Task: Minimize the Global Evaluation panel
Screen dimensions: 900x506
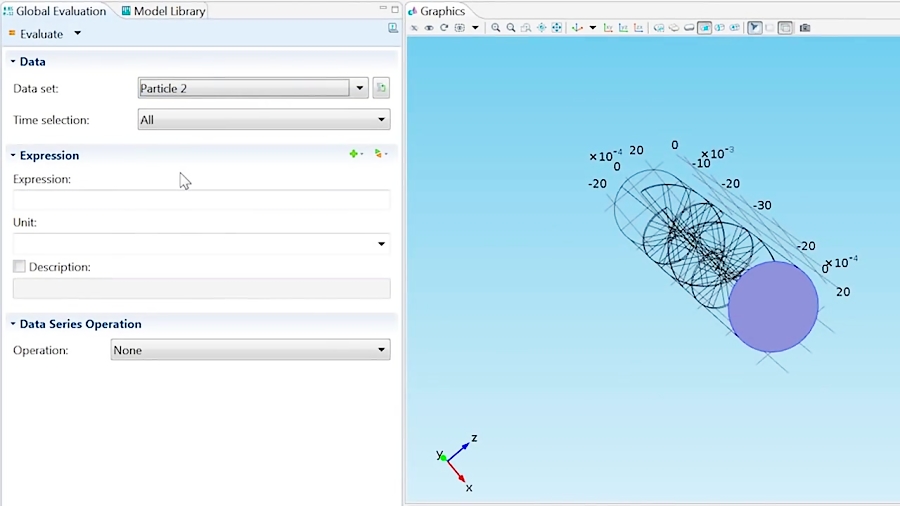Action: (x=383, y=9)
